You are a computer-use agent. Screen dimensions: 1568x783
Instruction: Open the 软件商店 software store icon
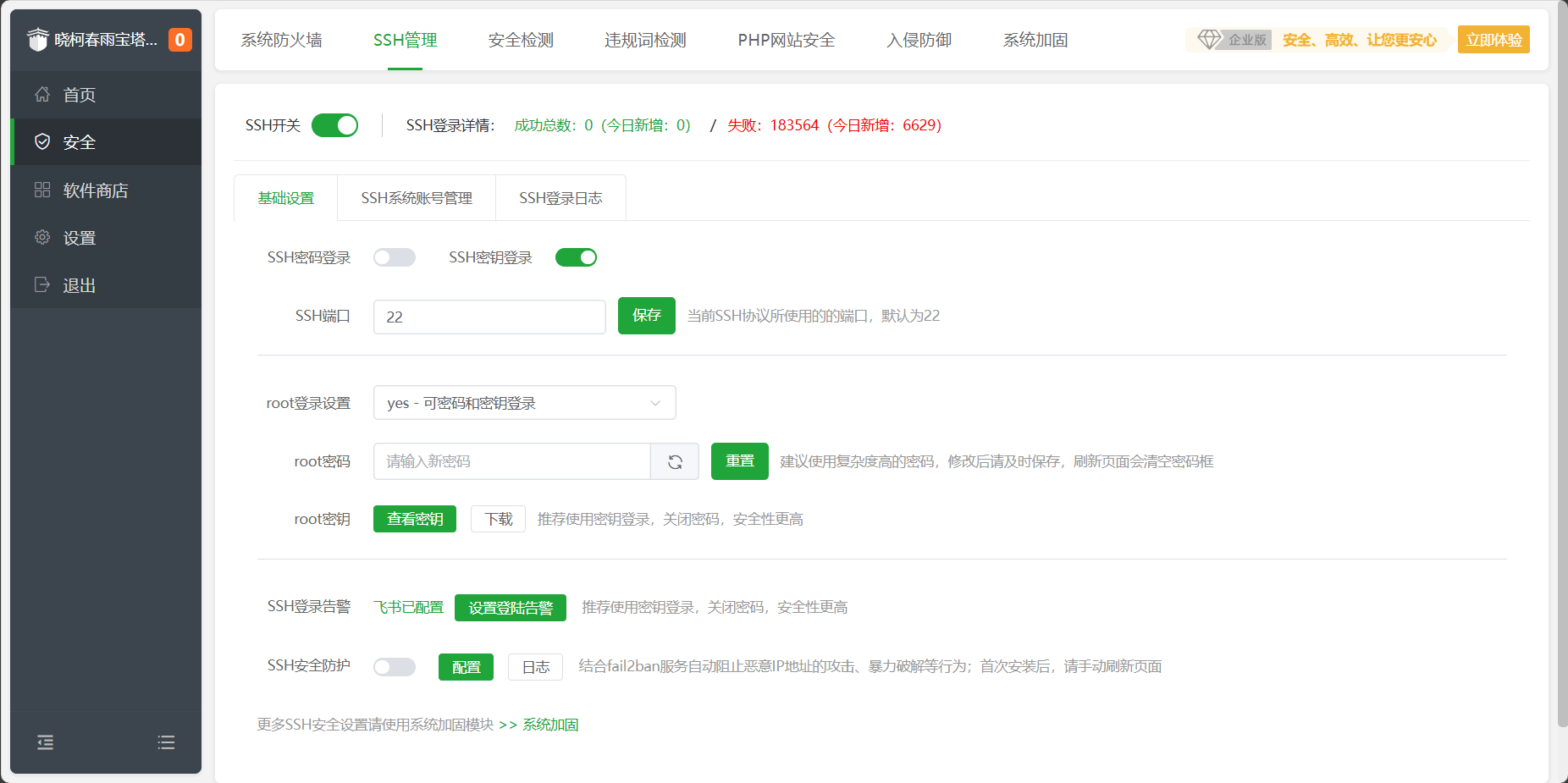pyautogui.click(x=42, y=190)
